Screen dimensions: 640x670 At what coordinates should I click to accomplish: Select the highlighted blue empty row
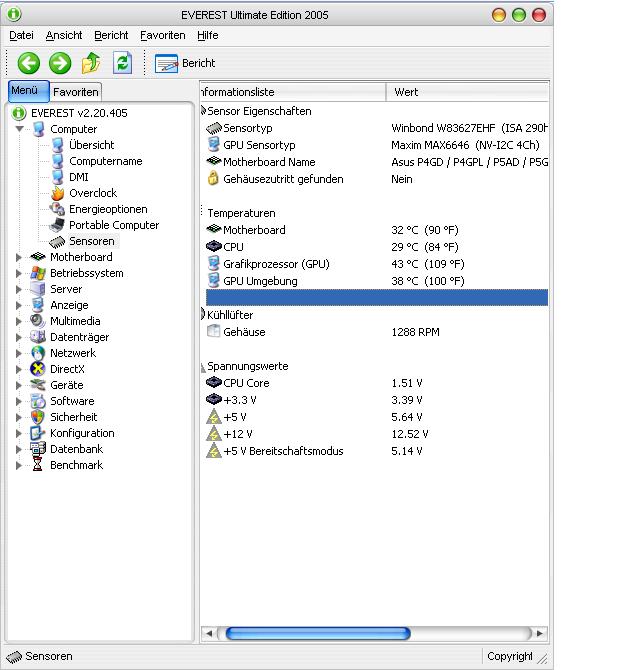pos(377,297)
